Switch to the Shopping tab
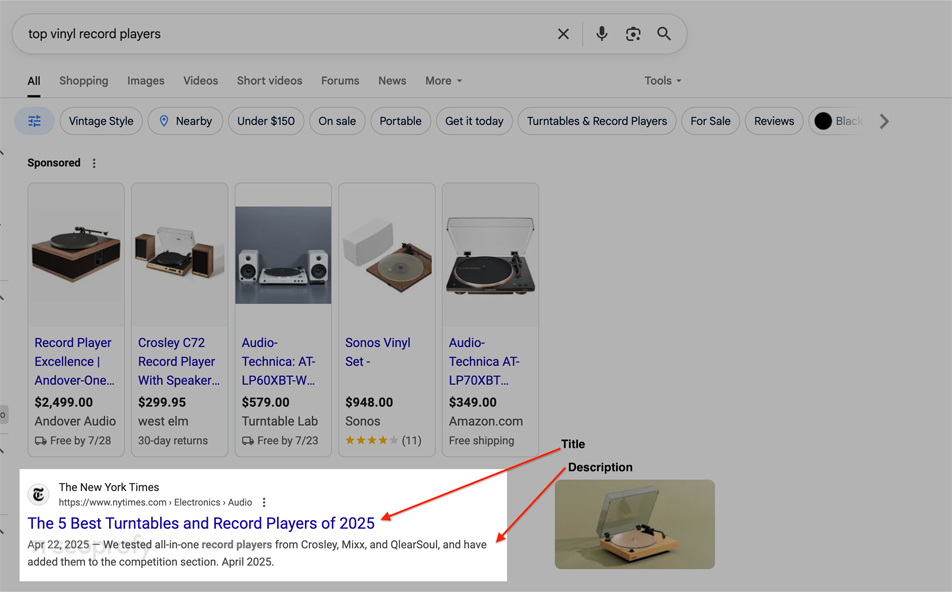952x592 pixels. tap(84, 81)
